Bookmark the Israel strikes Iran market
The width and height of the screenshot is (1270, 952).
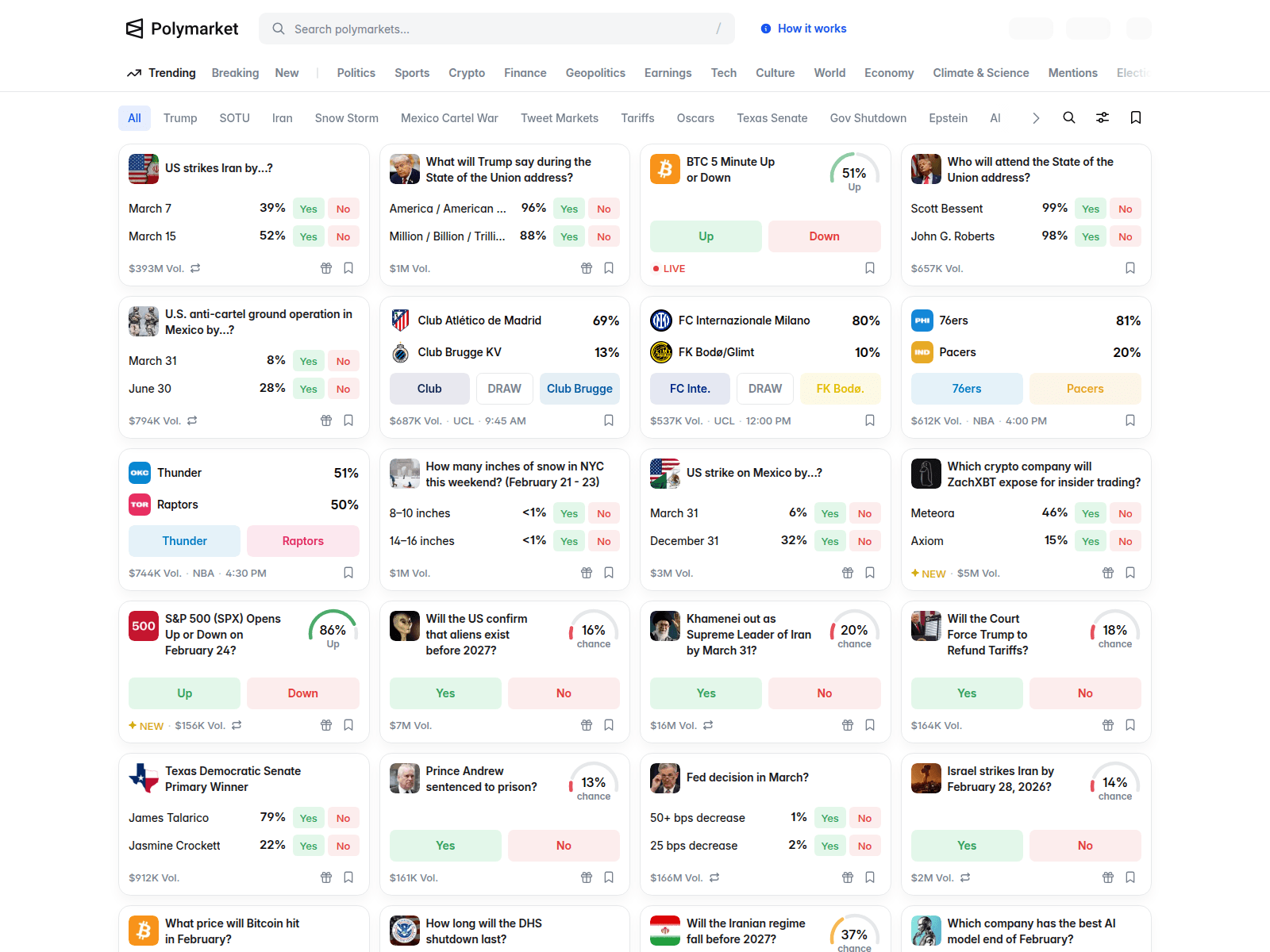click(x=1130, y=877)
